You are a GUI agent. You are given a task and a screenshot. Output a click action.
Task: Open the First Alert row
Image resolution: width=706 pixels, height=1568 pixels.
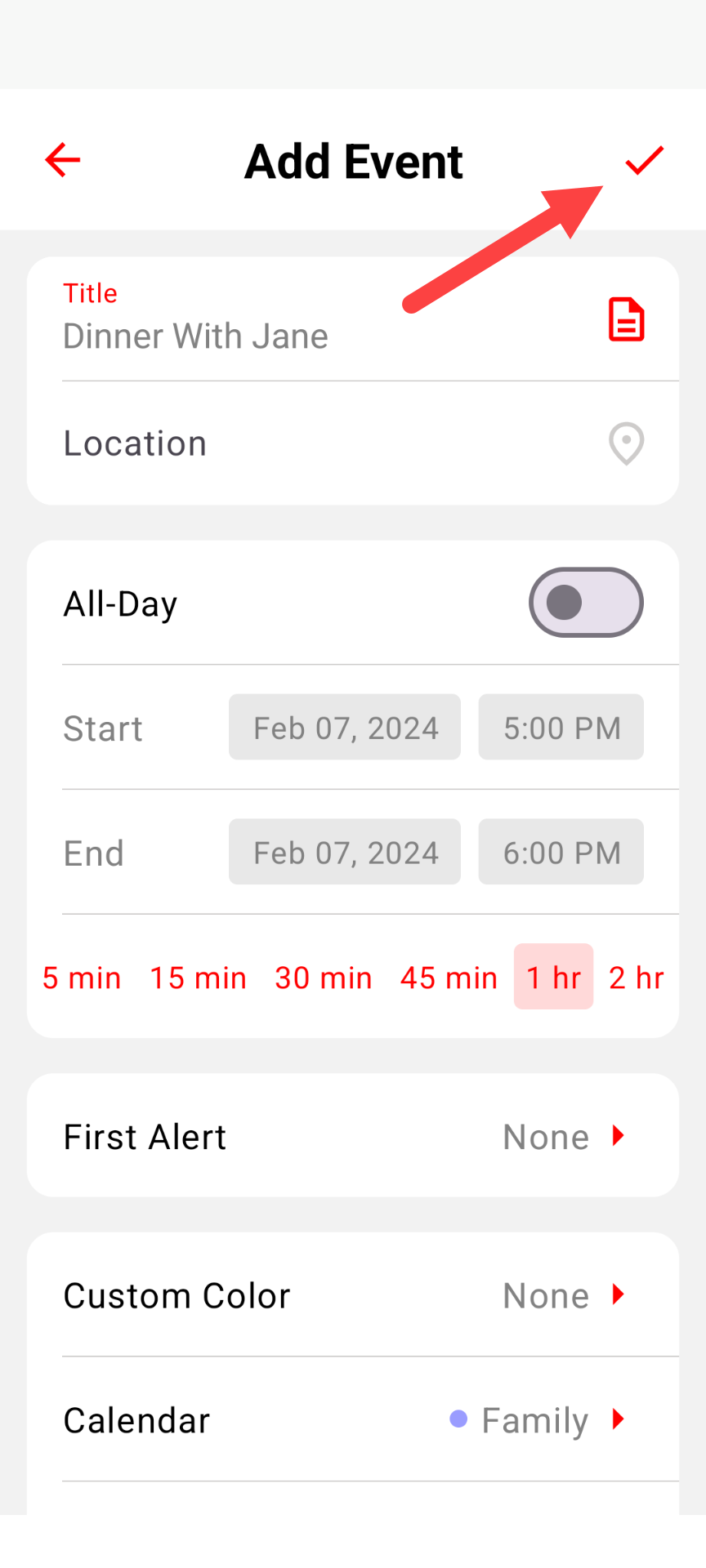[x=353, y=1136]
